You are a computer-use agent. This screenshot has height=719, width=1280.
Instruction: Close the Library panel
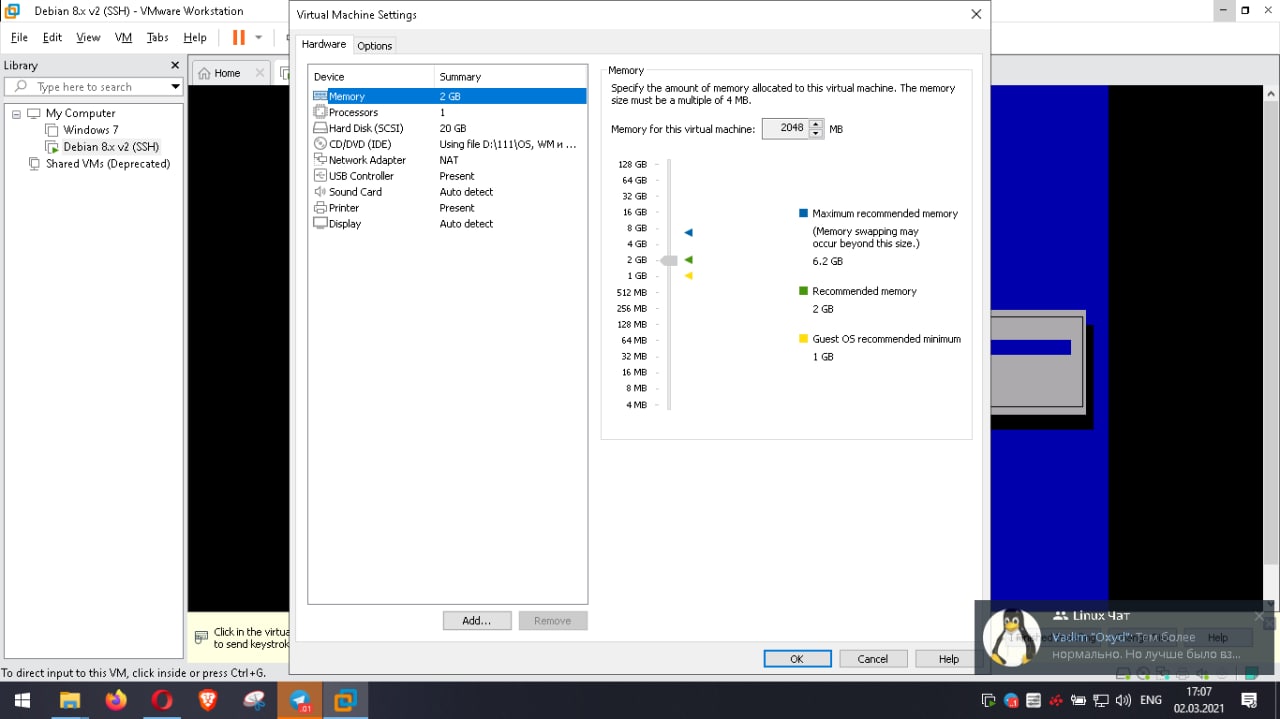175,65
